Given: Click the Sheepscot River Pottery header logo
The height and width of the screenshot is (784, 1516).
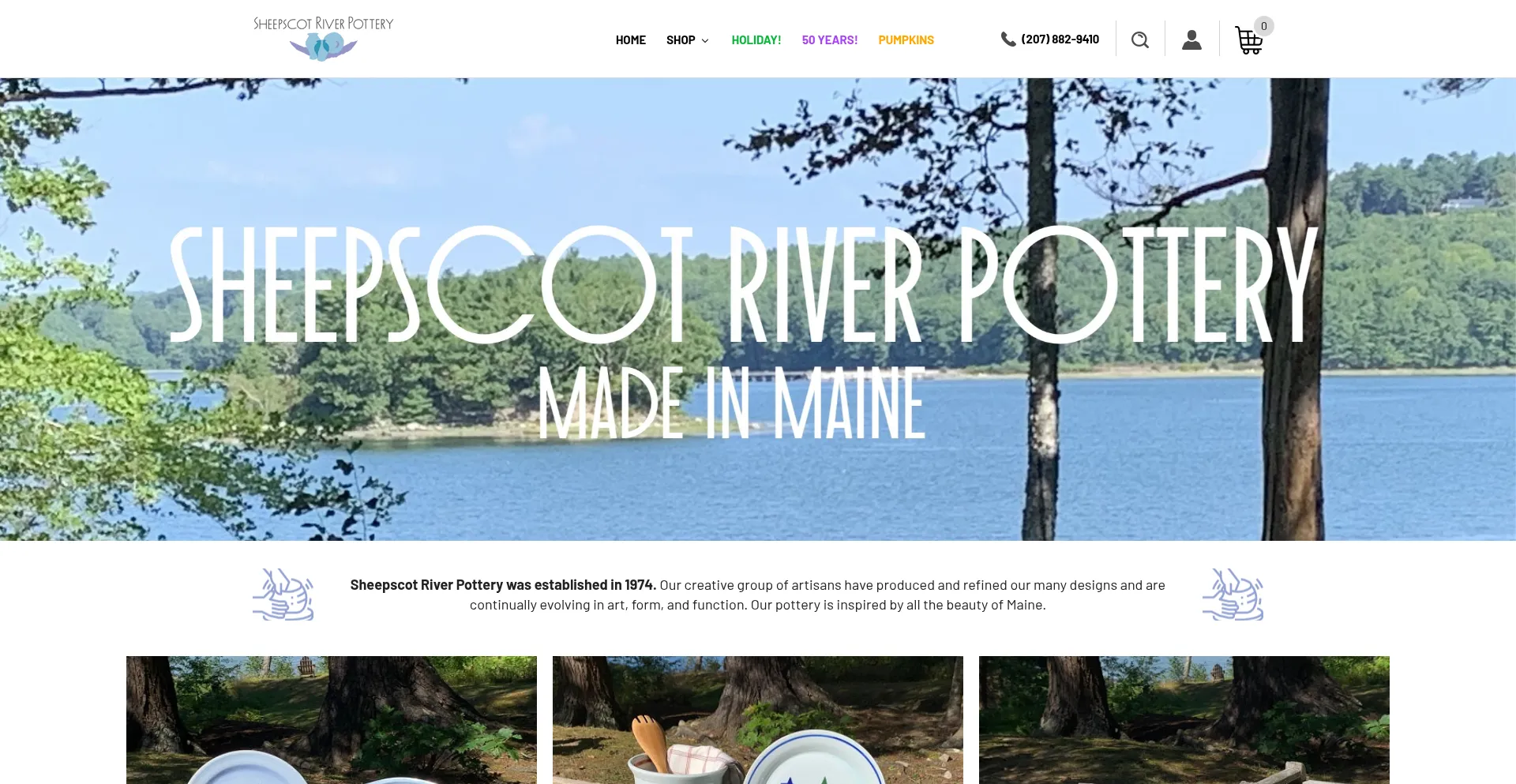Looking at the screenshot, I should [323, 38].
